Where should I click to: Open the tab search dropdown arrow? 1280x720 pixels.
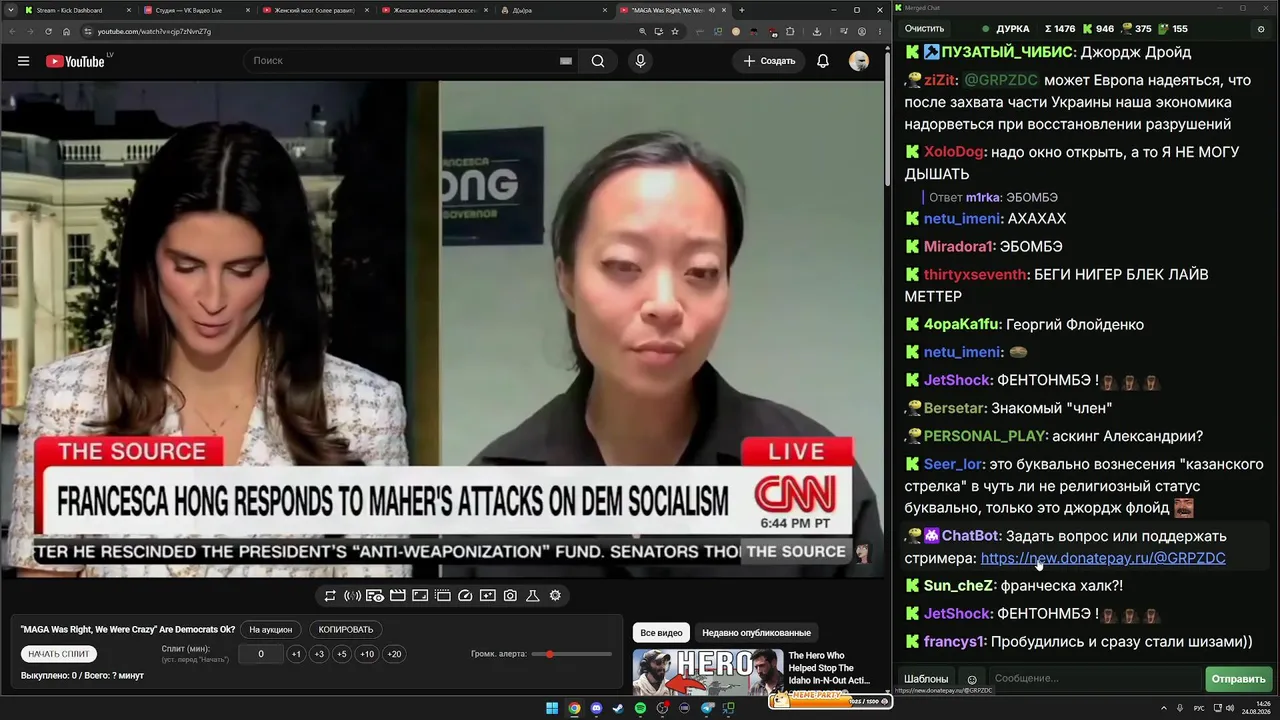tap(9, 10)
